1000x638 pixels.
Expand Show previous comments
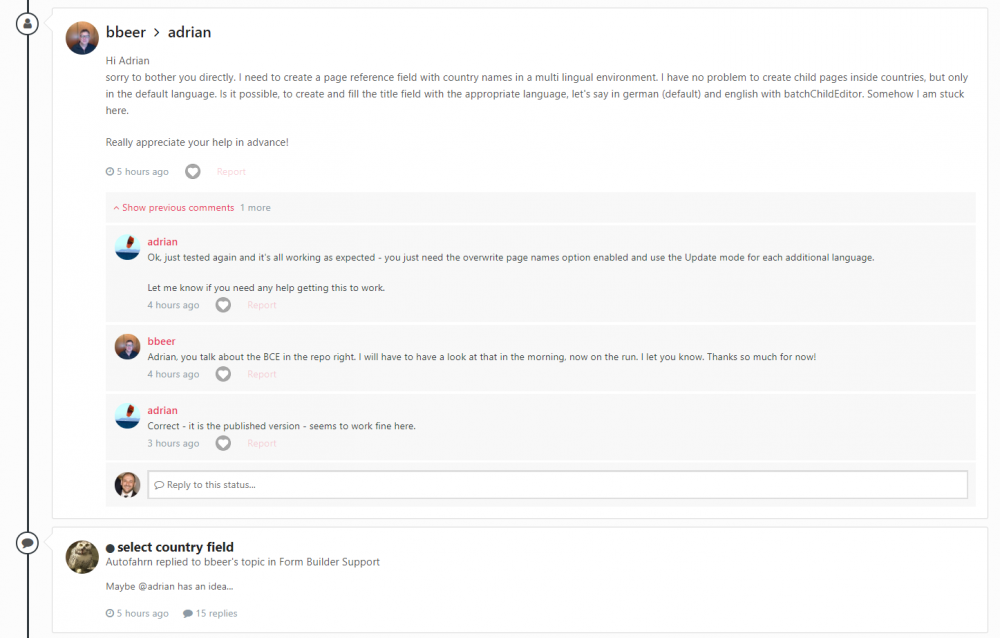click(173, 208)
